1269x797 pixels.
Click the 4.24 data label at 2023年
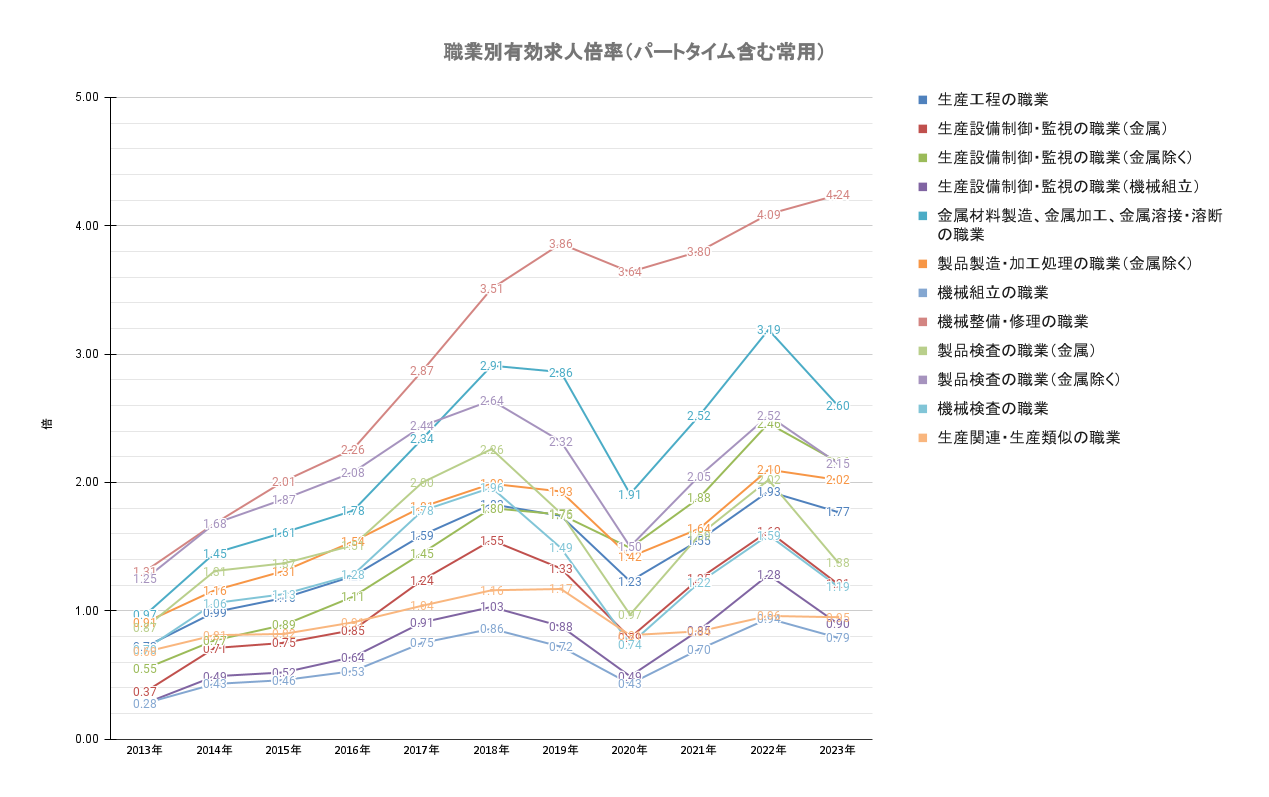pyautogui.click(x=837, y=195)
